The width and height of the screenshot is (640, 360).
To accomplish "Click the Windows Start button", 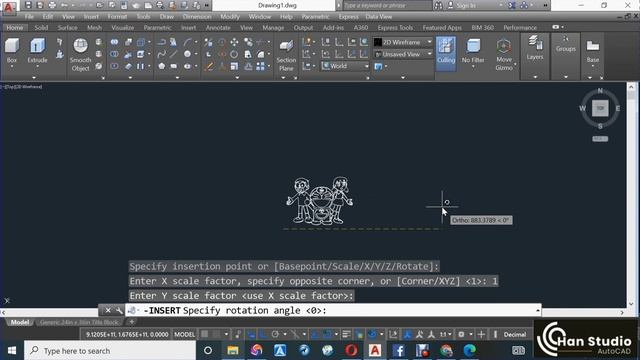I will 12,351.
